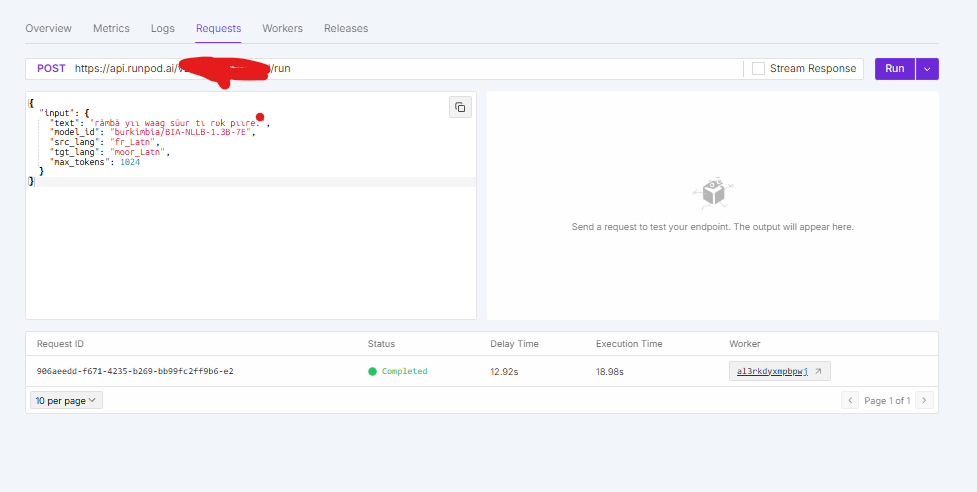Go to the previous page of requests
977x492 pixels.
tap(850, 400)
